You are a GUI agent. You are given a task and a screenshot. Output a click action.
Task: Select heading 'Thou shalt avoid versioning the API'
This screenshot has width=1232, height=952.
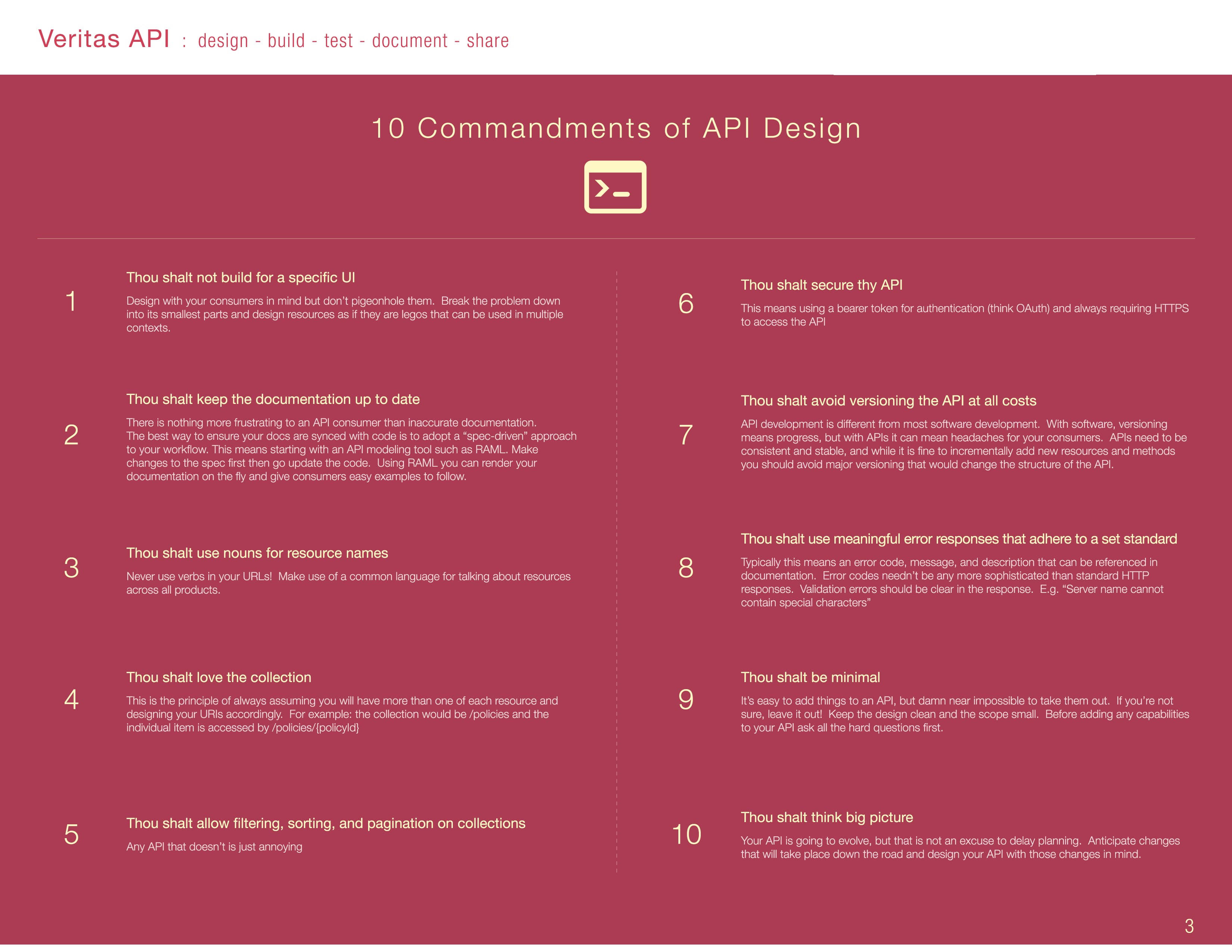click(889, 401)
